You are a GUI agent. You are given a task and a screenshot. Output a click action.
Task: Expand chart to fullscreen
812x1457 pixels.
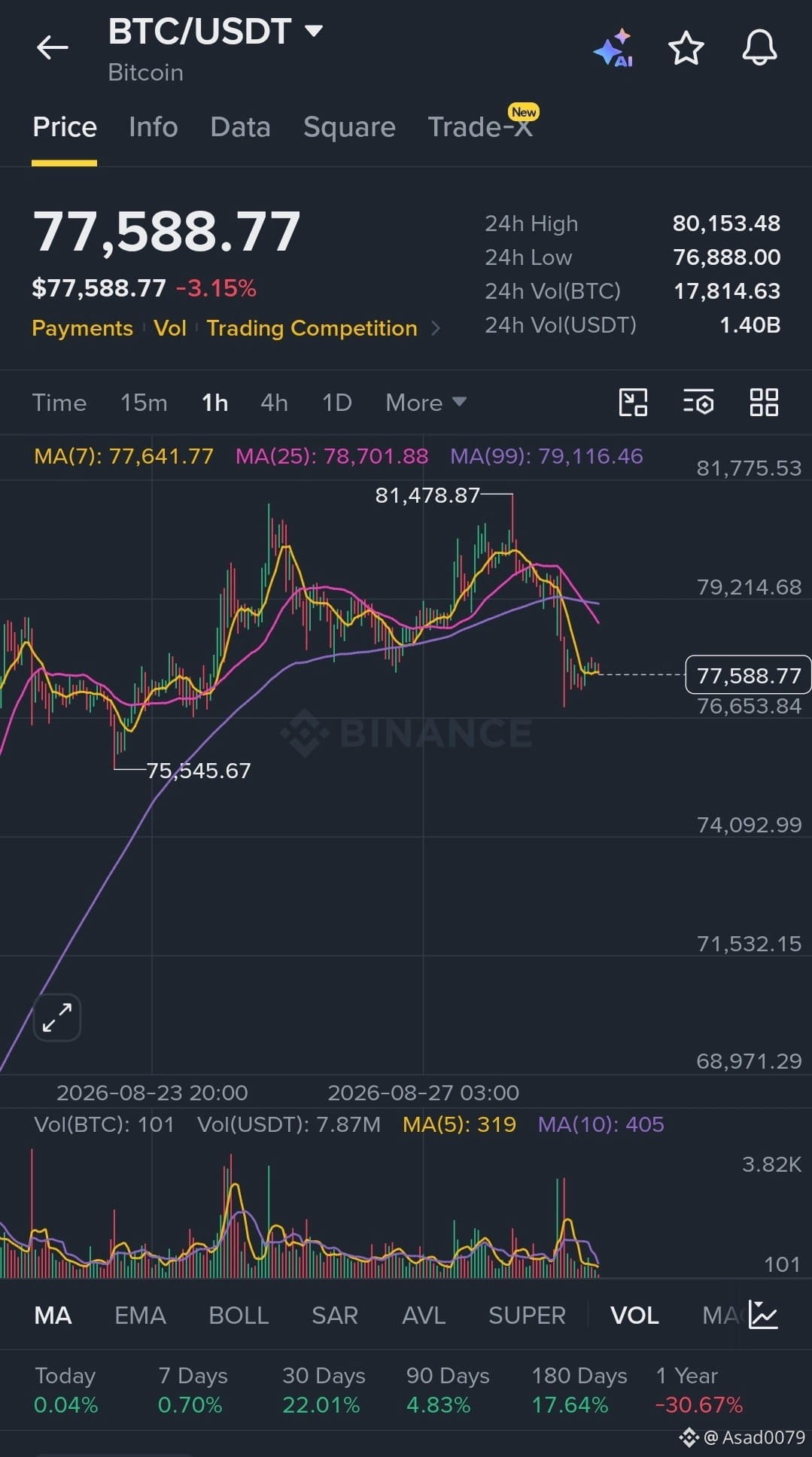click(57, 1017)
